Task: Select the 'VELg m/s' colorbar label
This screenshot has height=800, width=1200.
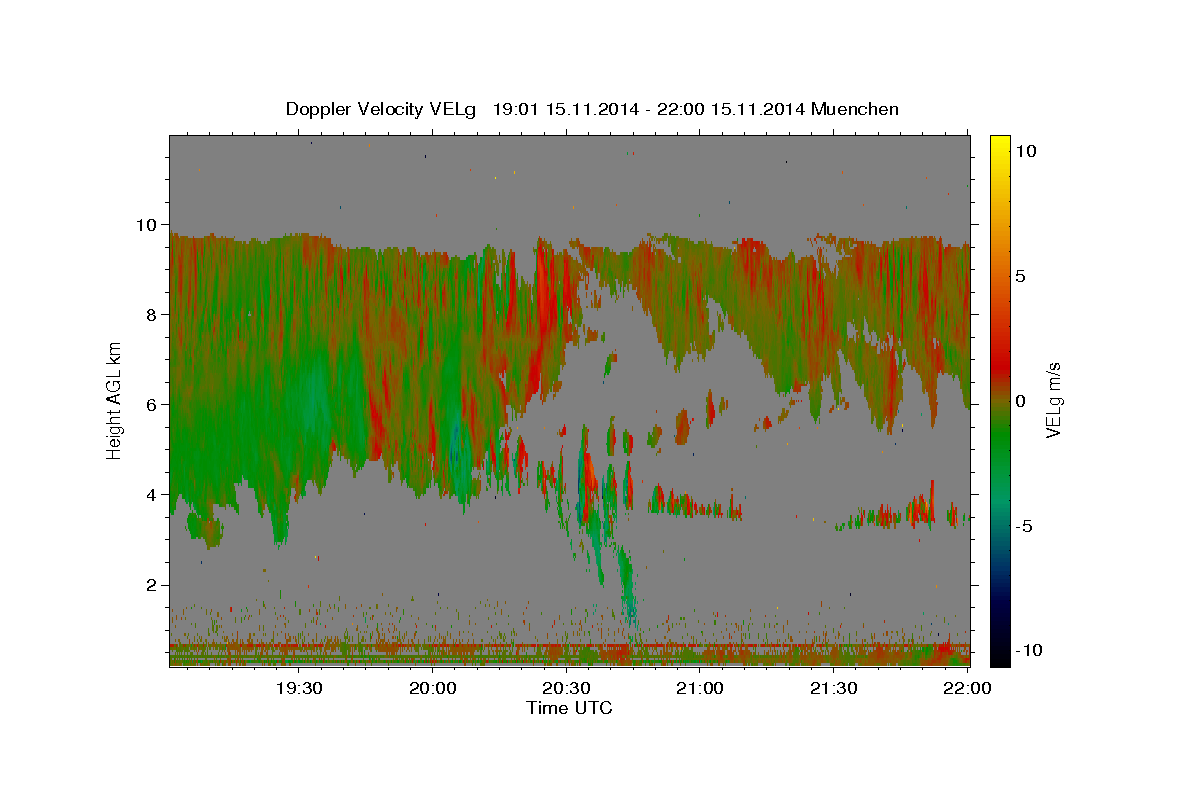Action: click(1054, 400)
